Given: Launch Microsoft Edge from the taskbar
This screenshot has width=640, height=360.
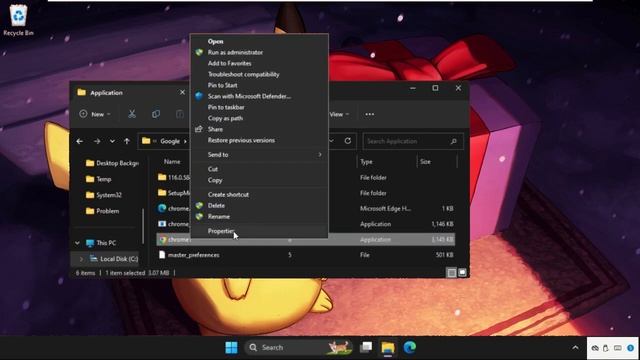Looking at the screenshot, I should [x=410, y=347].
